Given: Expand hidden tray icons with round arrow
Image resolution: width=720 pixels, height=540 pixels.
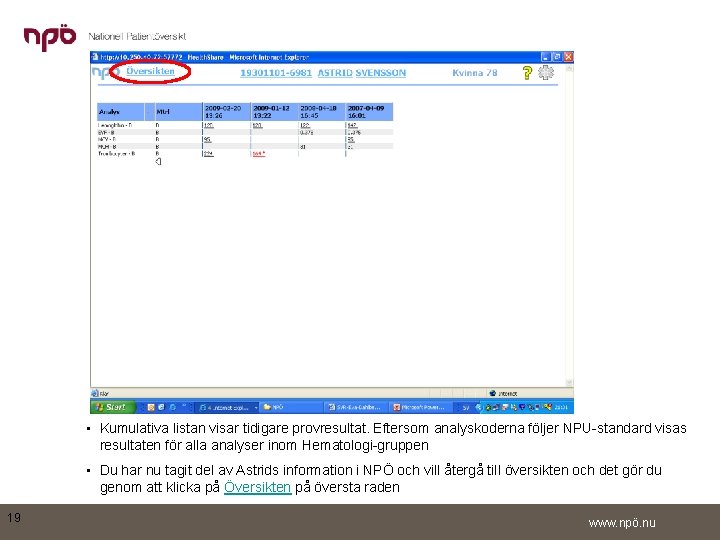Looking at the screenshot, I should pyautogui.click(x=478, y=407).
